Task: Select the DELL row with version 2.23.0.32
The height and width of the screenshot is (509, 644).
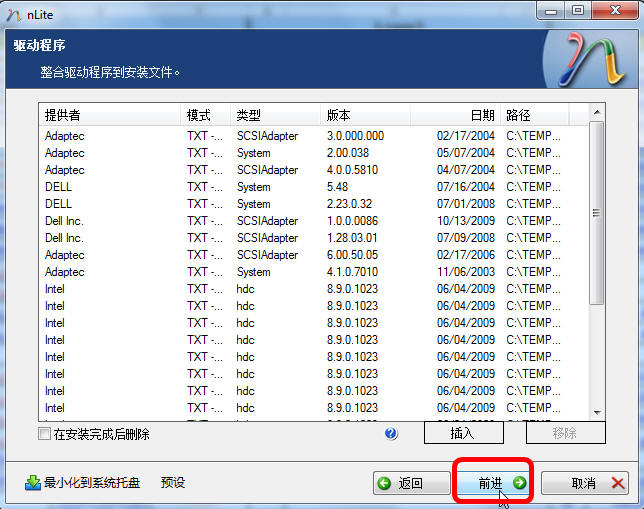Action: coord(314,204)
